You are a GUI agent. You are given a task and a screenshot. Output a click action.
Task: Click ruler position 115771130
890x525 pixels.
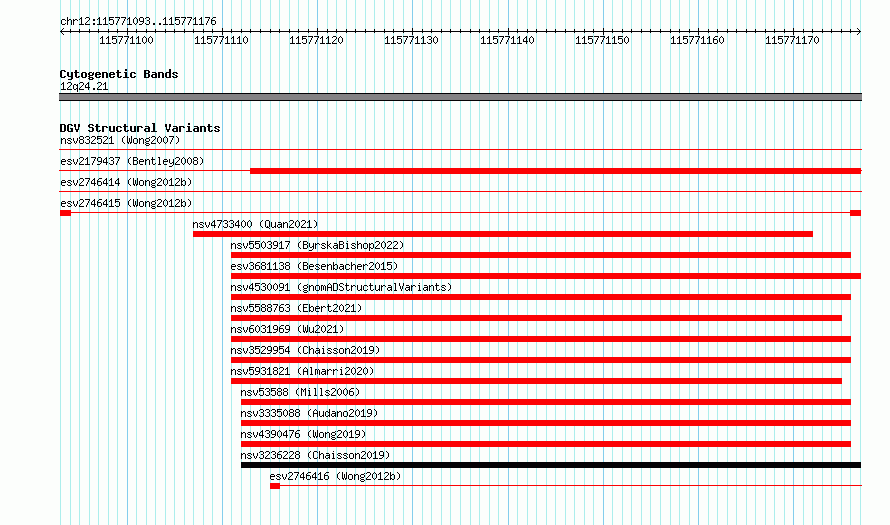click(x=411, y=40)
